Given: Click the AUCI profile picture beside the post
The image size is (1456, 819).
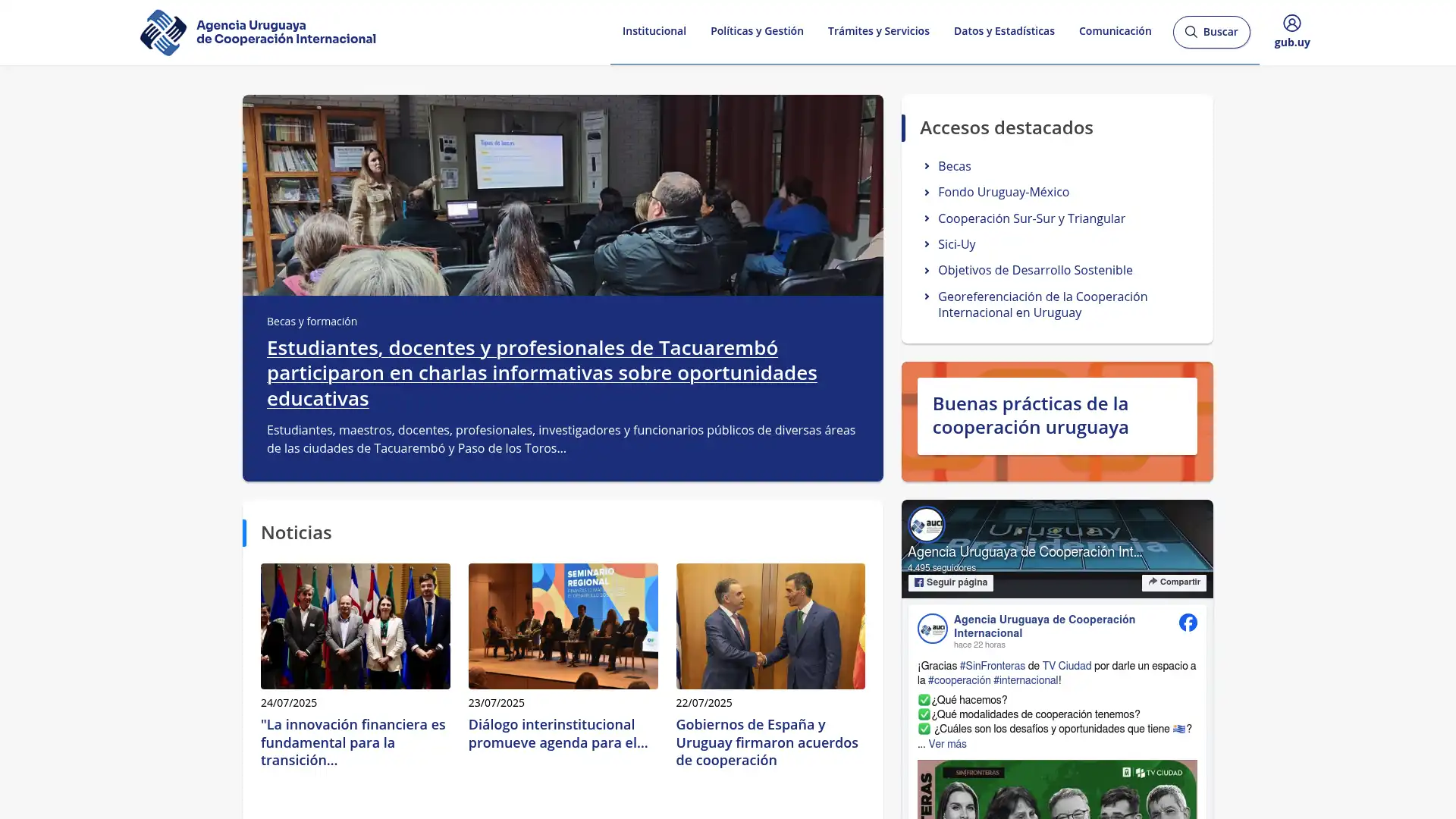Looking at the screenshot, I should coord(932,629).
